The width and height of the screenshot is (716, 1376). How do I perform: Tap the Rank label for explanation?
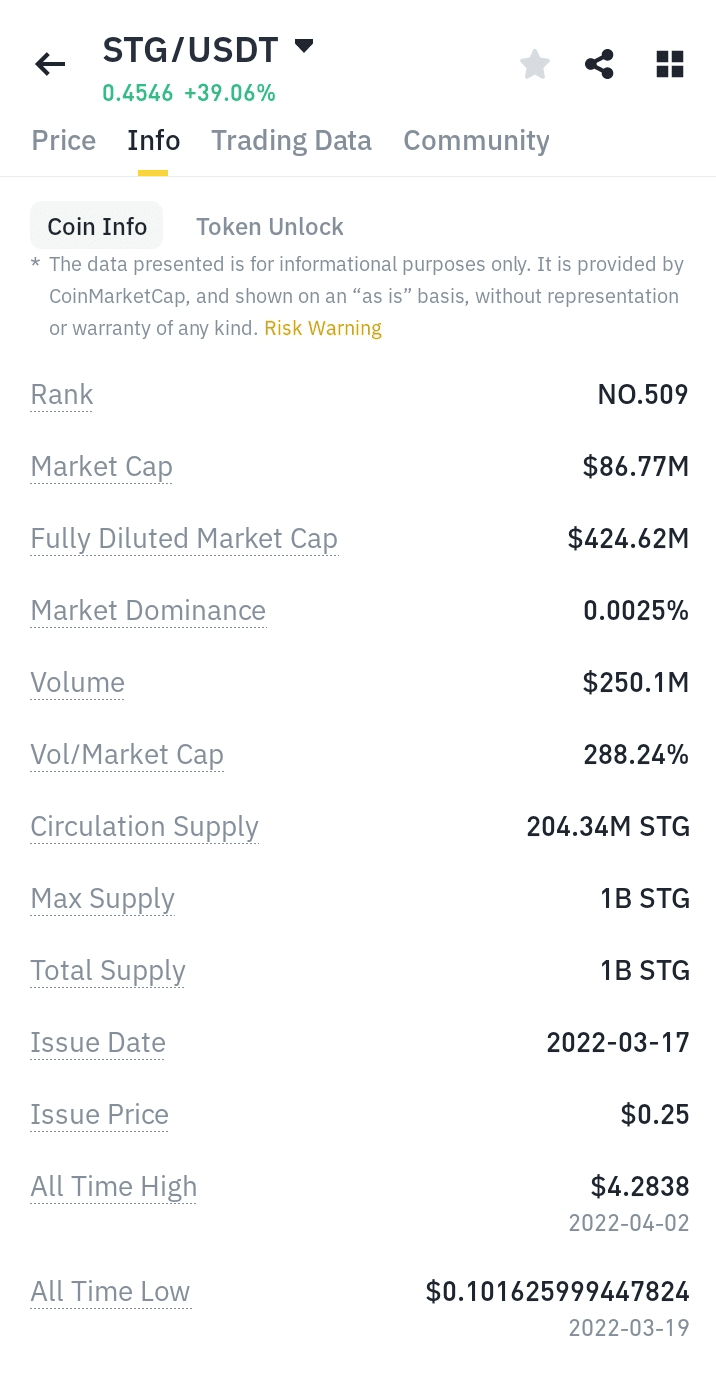click(x=62, y=395)
